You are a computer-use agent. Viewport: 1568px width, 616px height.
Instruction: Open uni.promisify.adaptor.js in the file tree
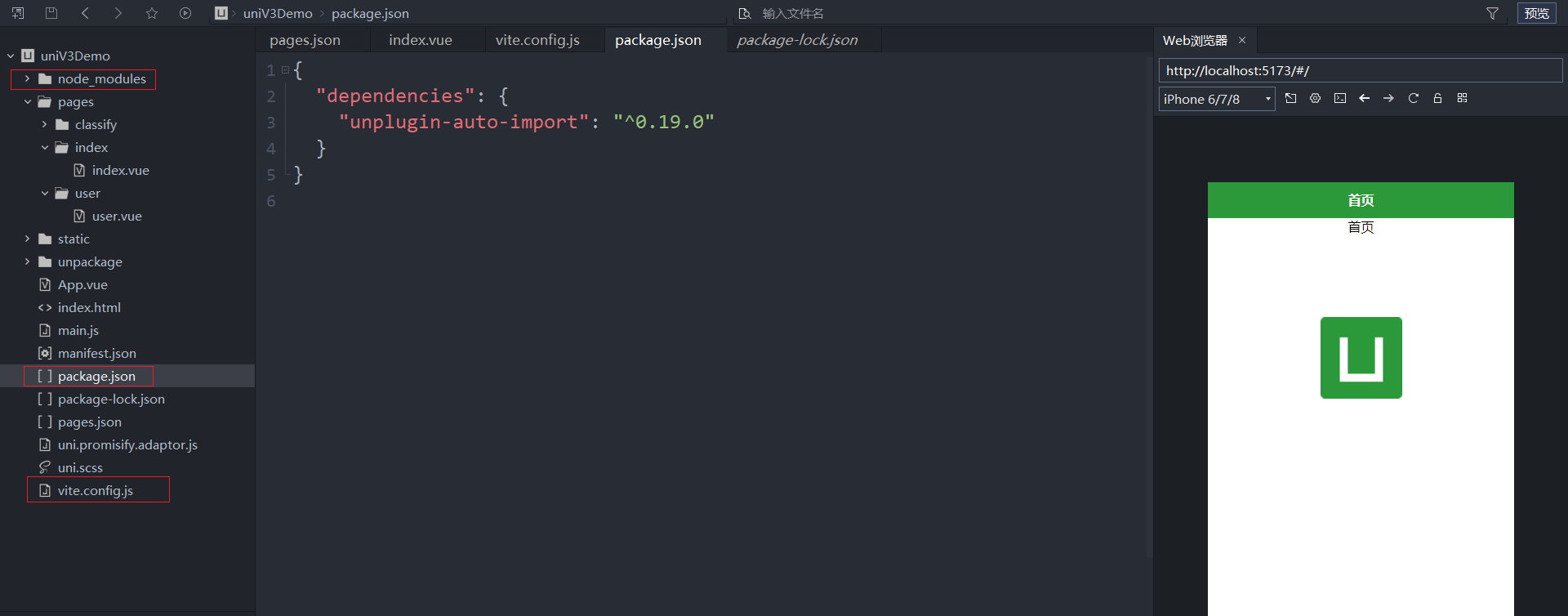click(x=127, y=444)
